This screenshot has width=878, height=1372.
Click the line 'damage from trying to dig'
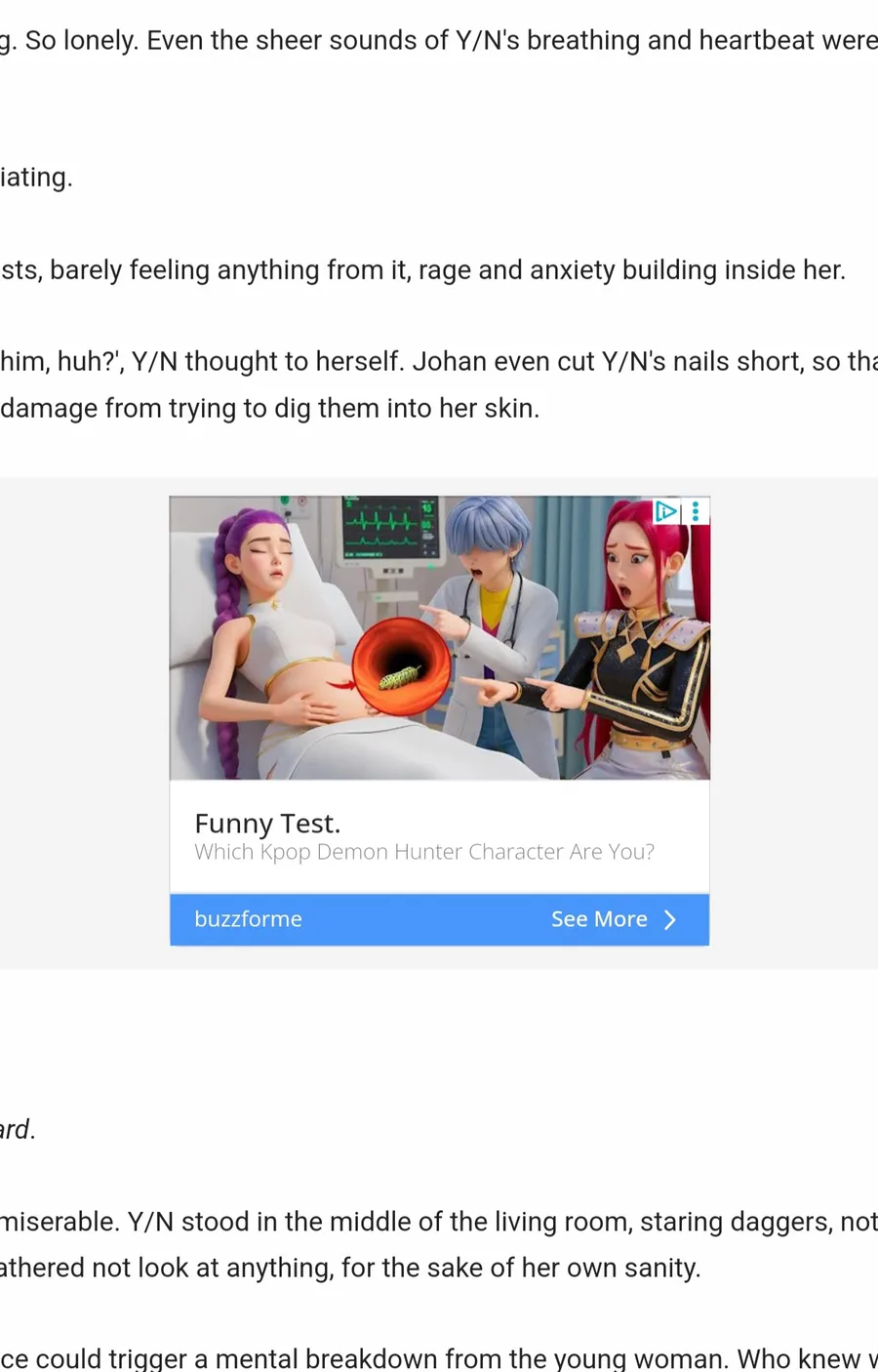coord(269,408)
